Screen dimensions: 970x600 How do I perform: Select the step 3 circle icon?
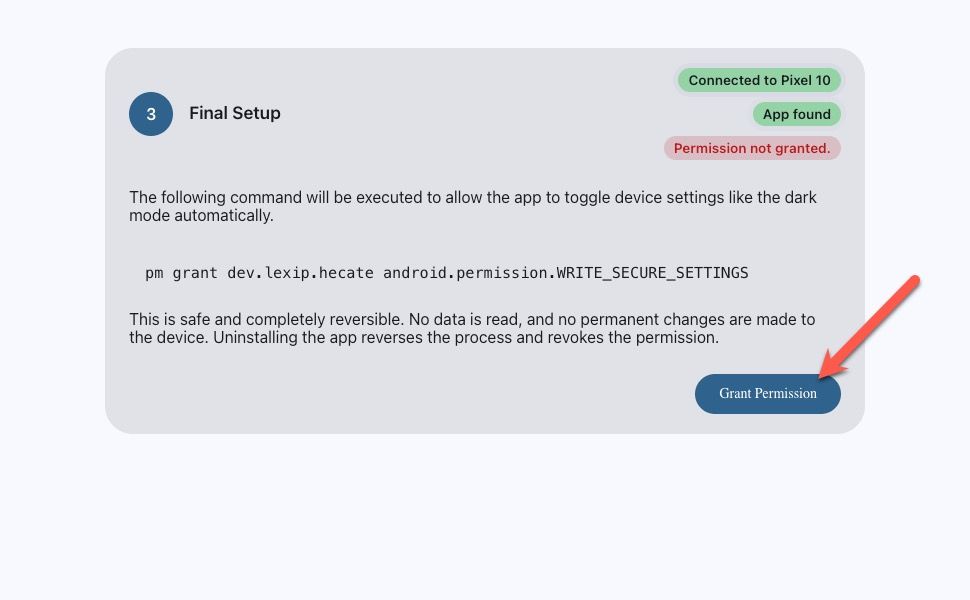150,114
